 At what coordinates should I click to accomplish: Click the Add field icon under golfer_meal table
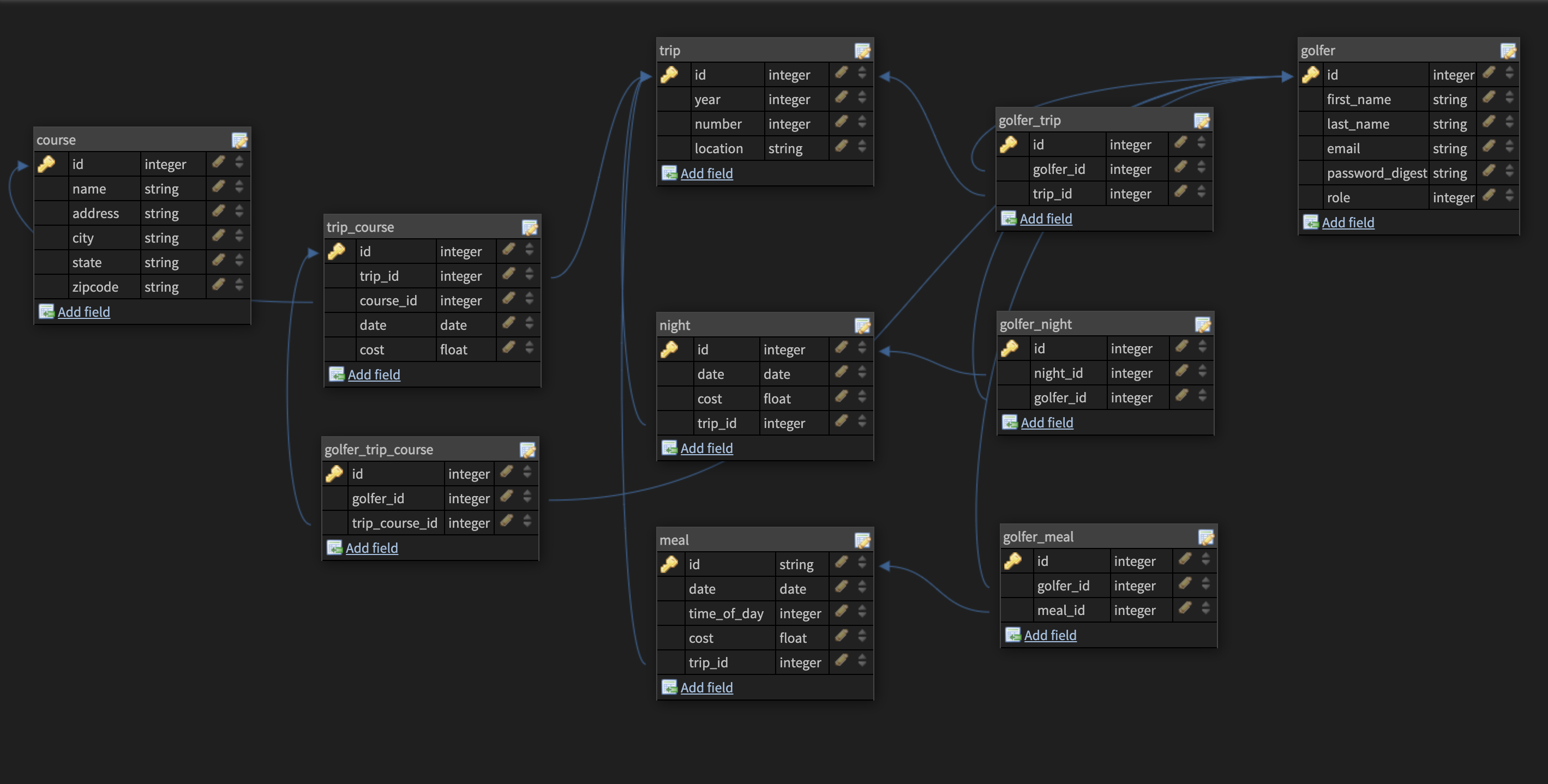coord(1013,635)
